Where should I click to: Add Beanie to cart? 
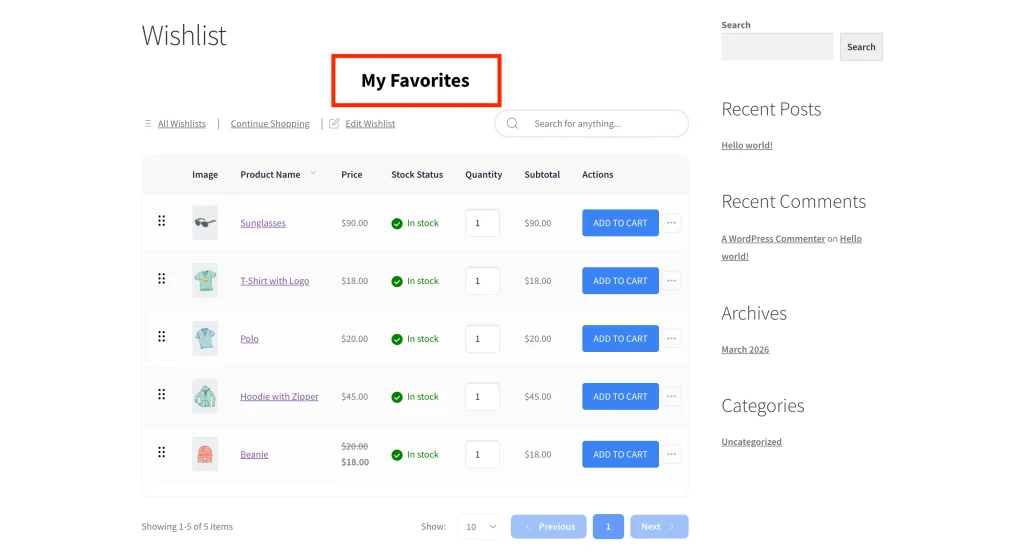(620, 454)
